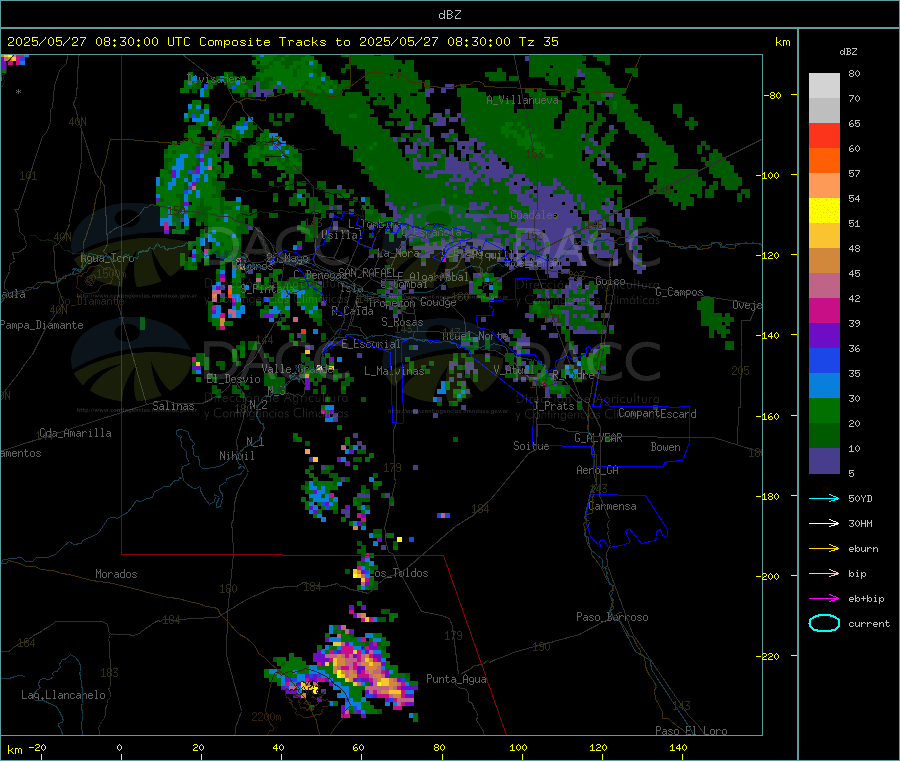Click the Carmensa map label
This screenshot has width=900, height=761.
coord(612,506)
